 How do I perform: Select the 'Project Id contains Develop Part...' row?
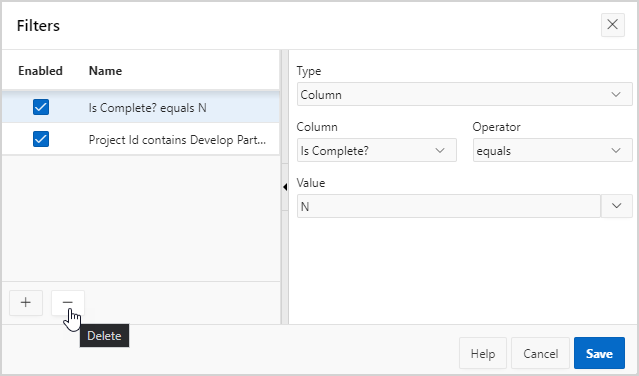tap(141, 139)
